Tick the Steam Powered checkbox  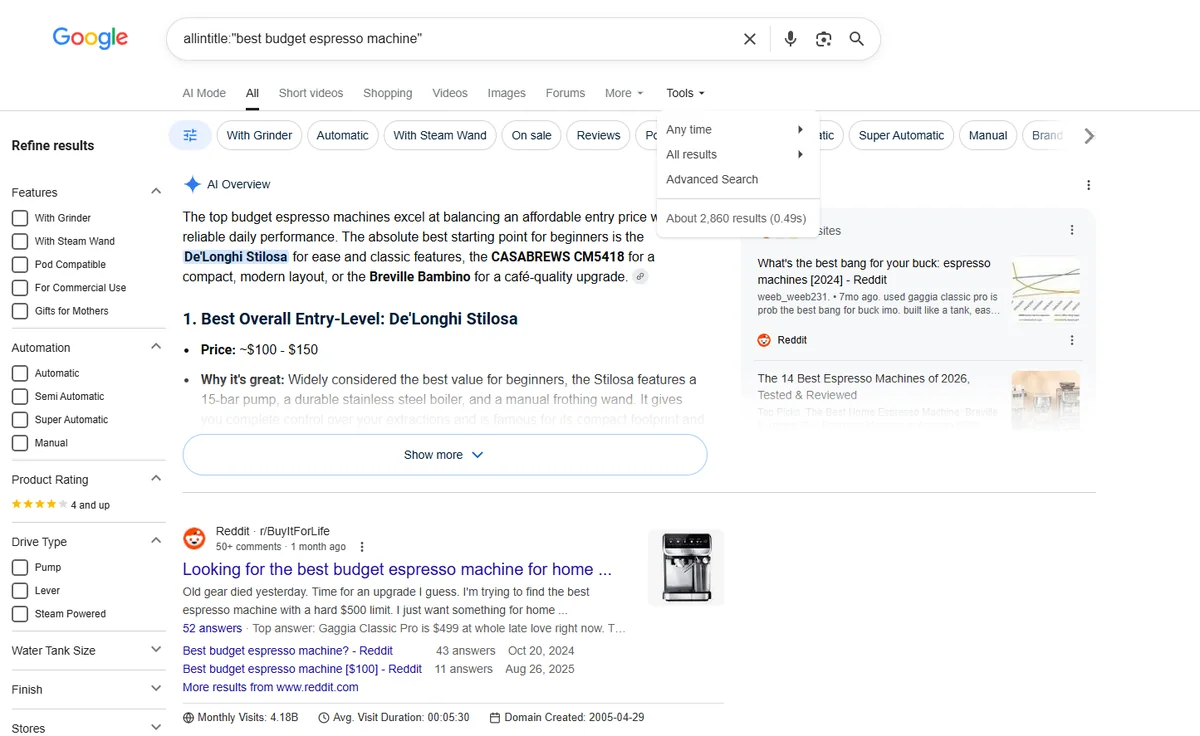(19, 614)
